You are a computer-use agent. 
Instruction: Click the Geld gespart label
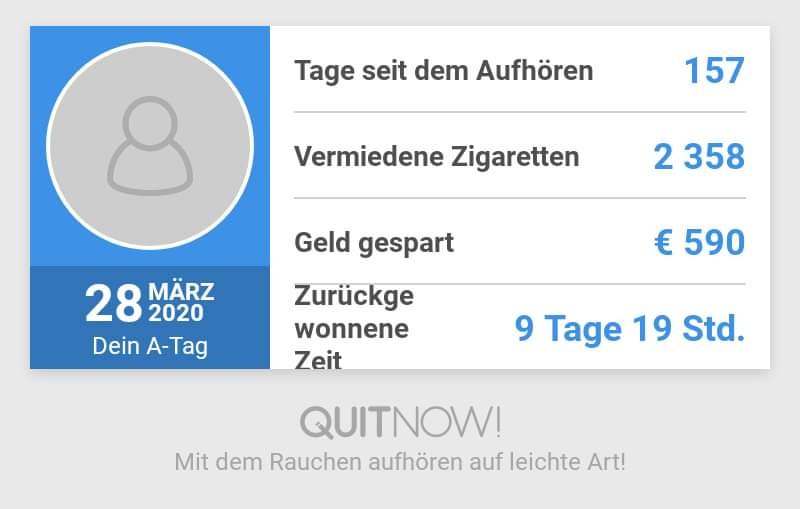click(x=374, y=243)
